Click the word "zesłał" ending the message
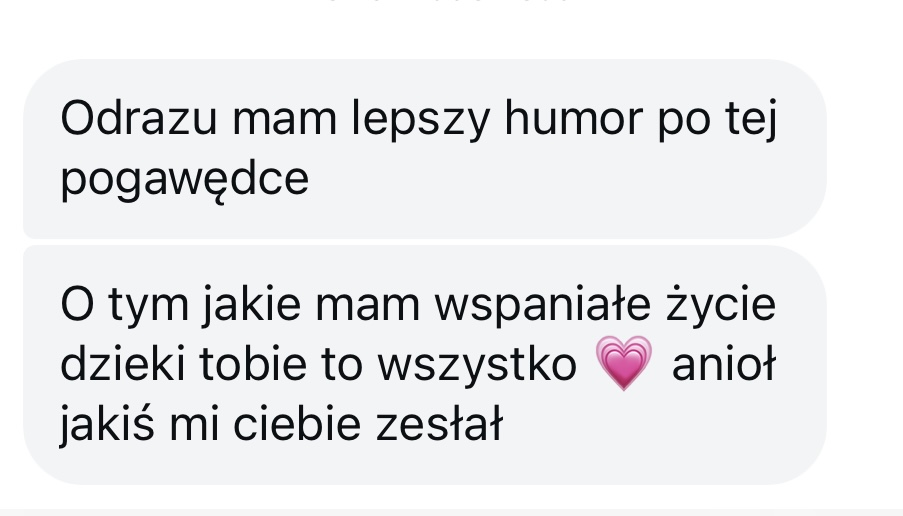 click(x=439, y=425)
